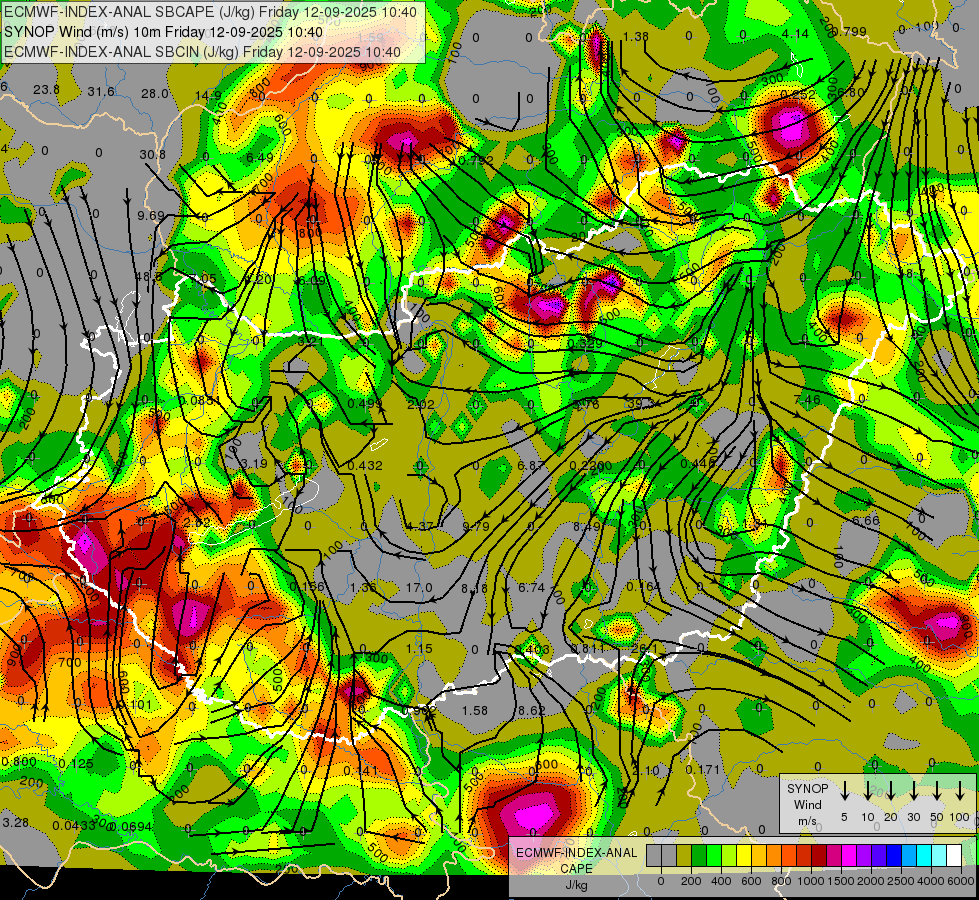Viewport: 979px width, 900px height.
Task: Click the 23.8 value on the map
Action: coord(46,89)
